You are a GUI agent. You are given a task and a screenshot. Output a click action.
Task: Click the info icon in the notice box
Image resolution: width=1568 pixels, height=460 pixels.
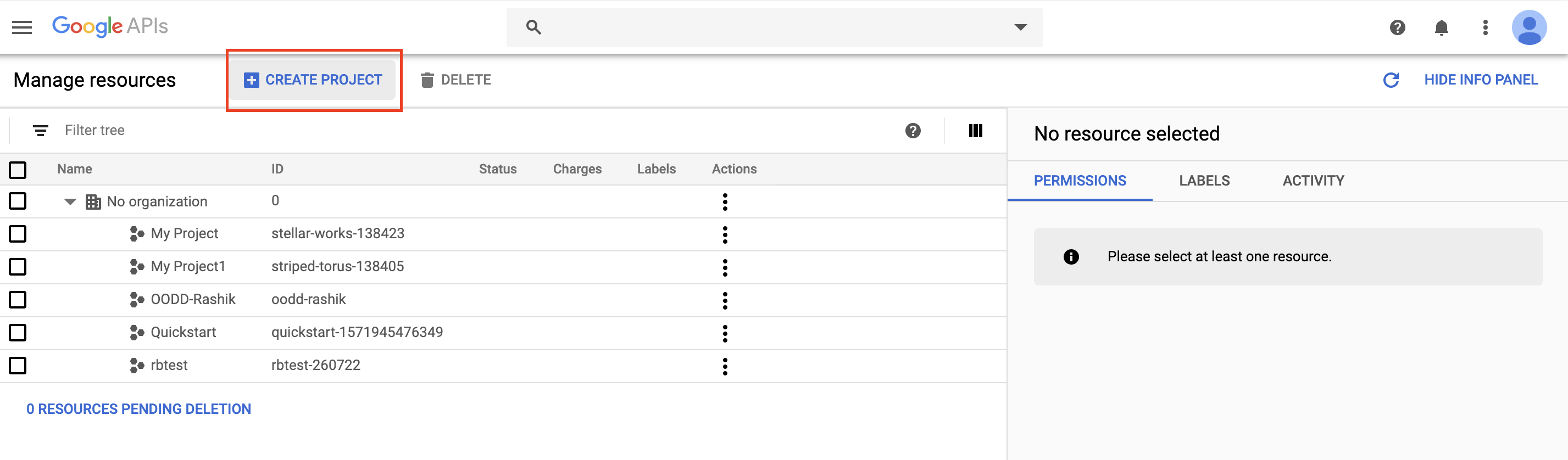(x=1071, y=257)
